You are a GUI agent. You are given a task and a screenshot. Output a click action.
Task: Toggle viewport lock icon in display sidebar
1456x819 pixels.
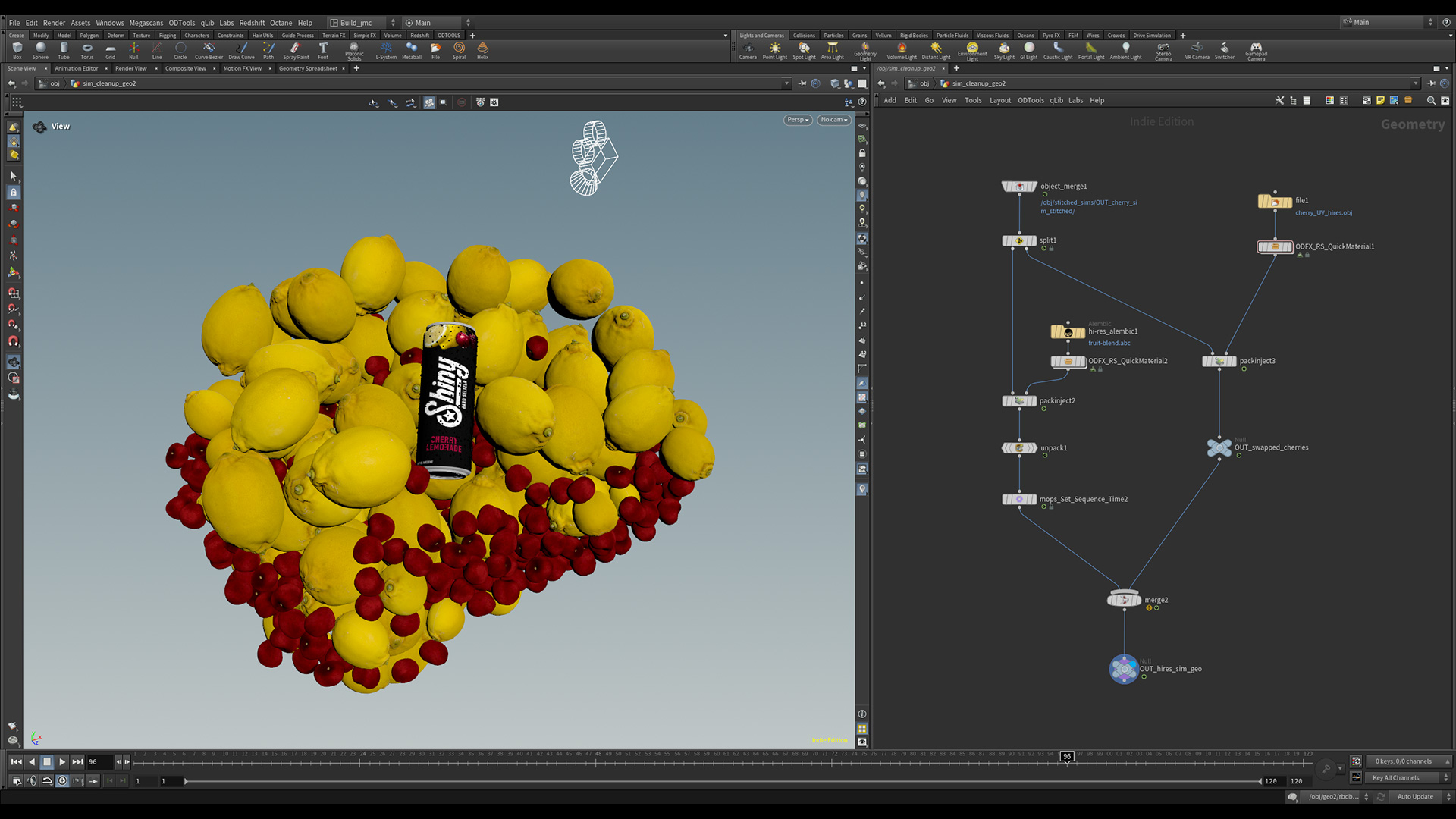coord(862,153)
